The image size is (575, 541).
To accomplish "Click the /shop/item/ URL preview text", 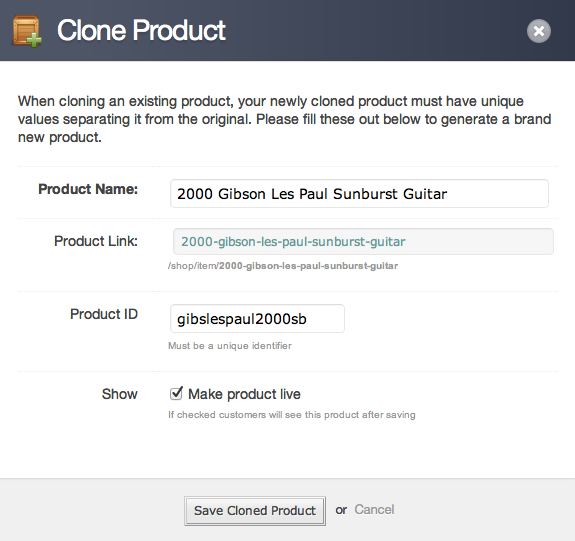I will [x=283, y=266].
